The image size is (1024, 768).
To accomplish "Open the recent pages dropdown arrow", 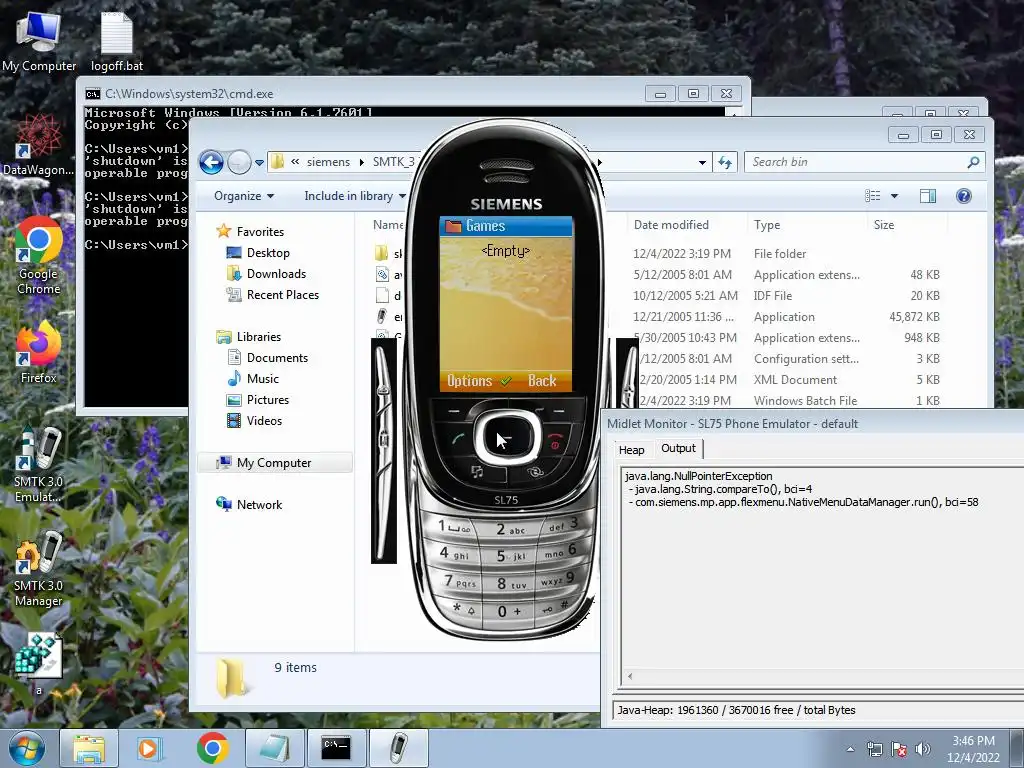I will coord(259,163).
